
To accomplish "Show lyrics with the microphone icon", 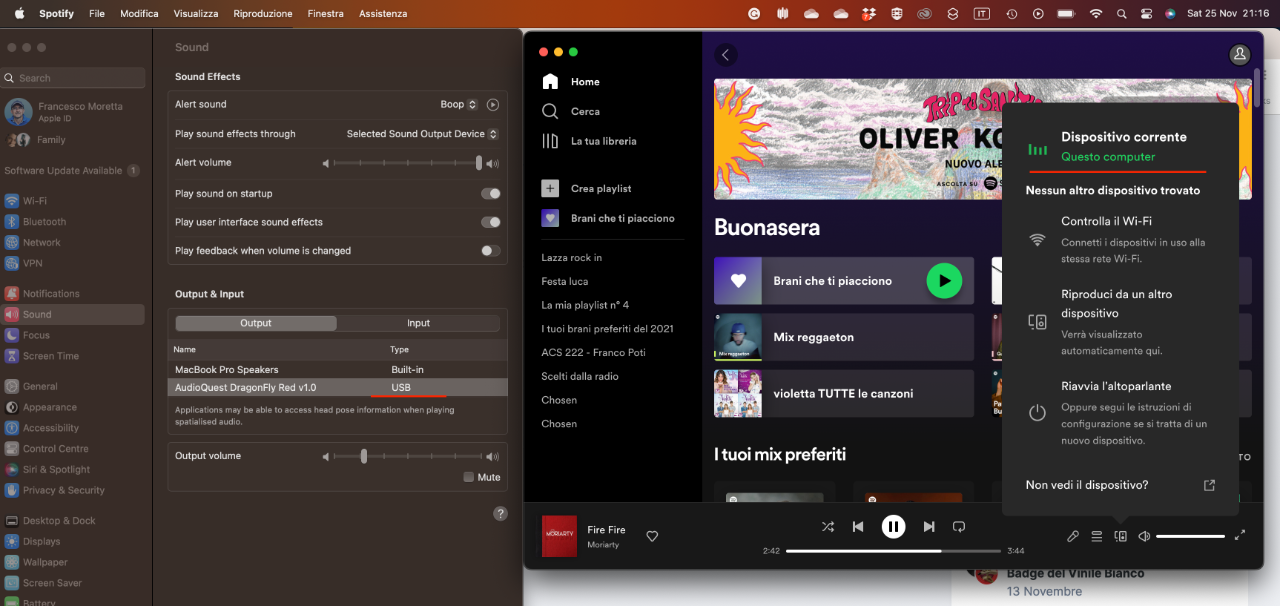I will click(x=1073, y=536).
